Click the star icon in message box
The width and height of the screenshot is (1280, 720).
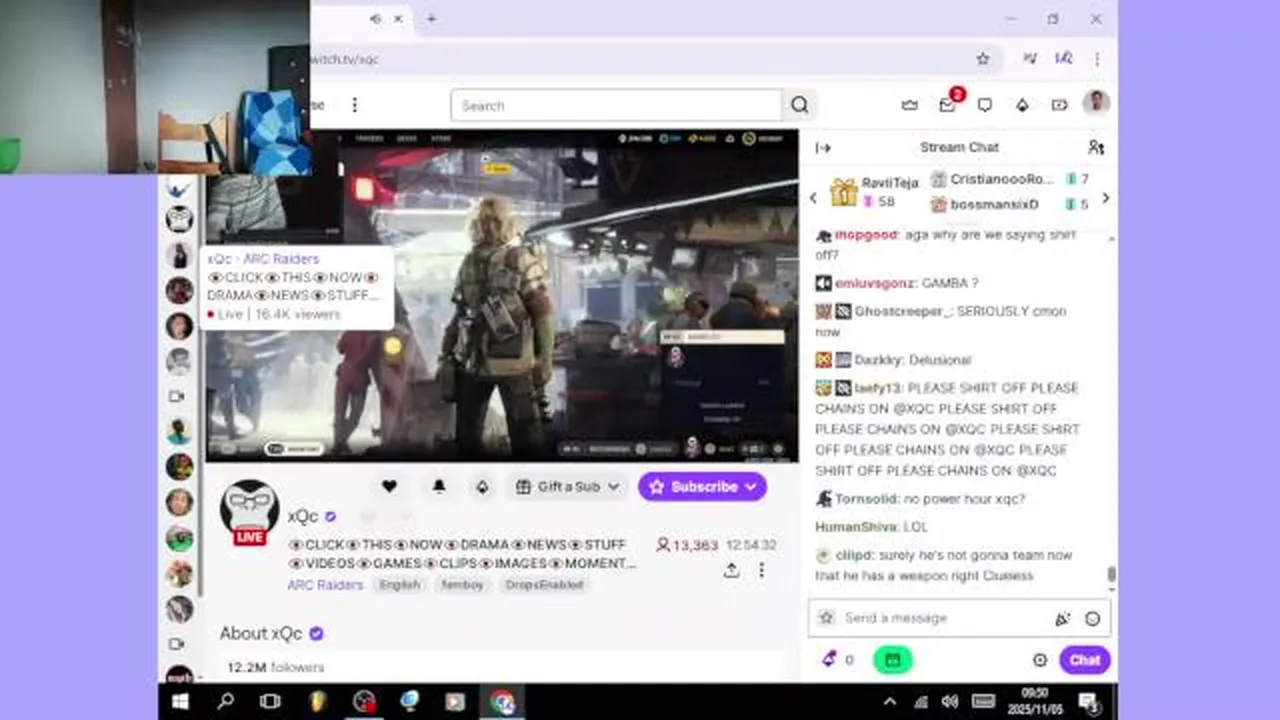826,618
